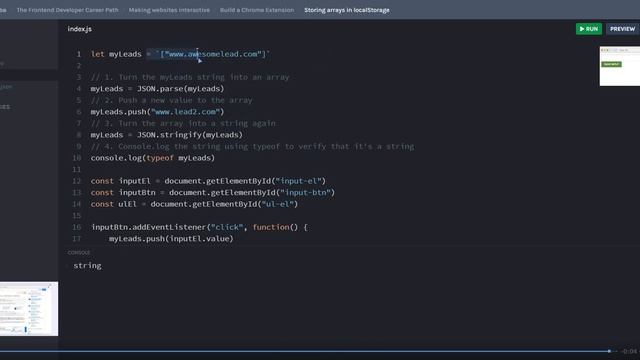Image resolution: width=640 pixels, height=360 pixels.
Task: Select Storing arrays in localStorage breadcrumb
Action: 347,10
